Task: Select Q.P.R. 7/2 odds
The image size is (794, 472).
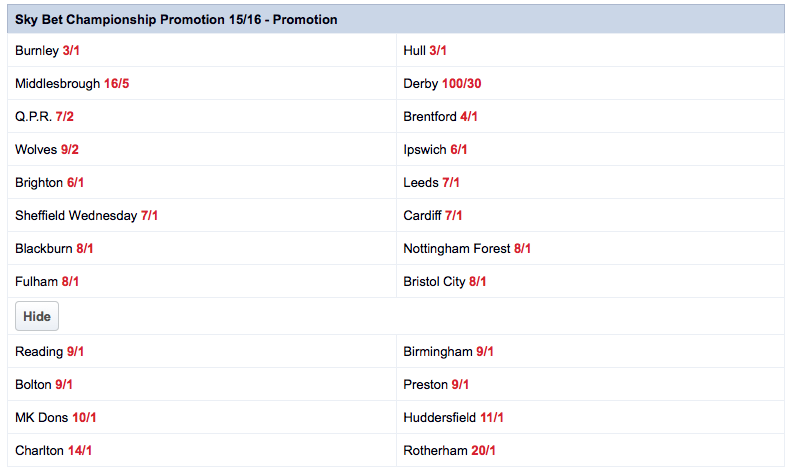Action: (65, 116)
